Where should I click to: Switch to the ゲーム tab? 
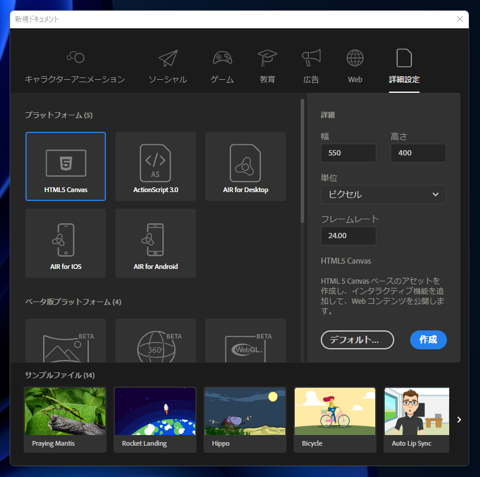pos(222,67)
